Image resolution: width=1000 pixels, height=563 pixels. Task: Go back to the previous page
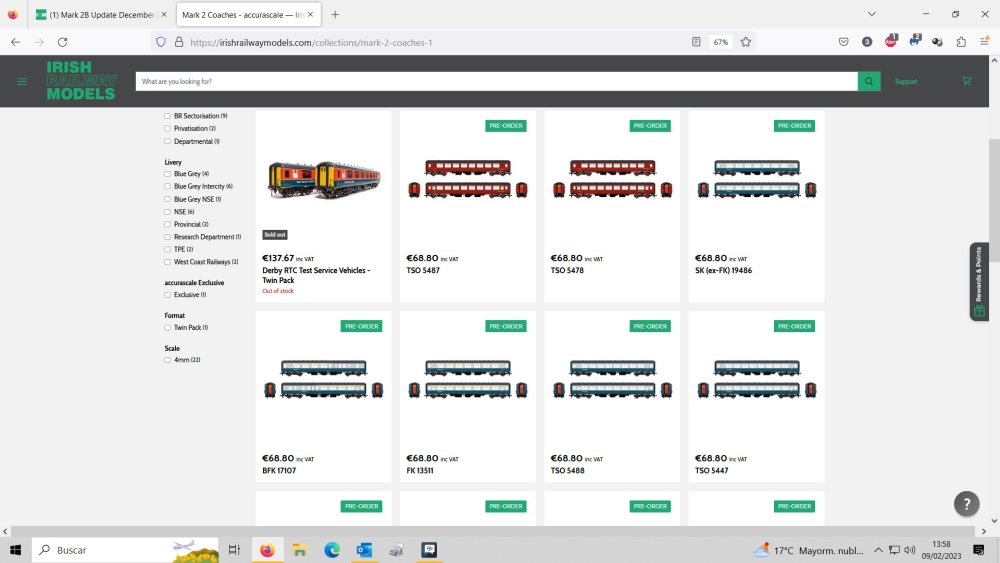(x=15, y=42)
